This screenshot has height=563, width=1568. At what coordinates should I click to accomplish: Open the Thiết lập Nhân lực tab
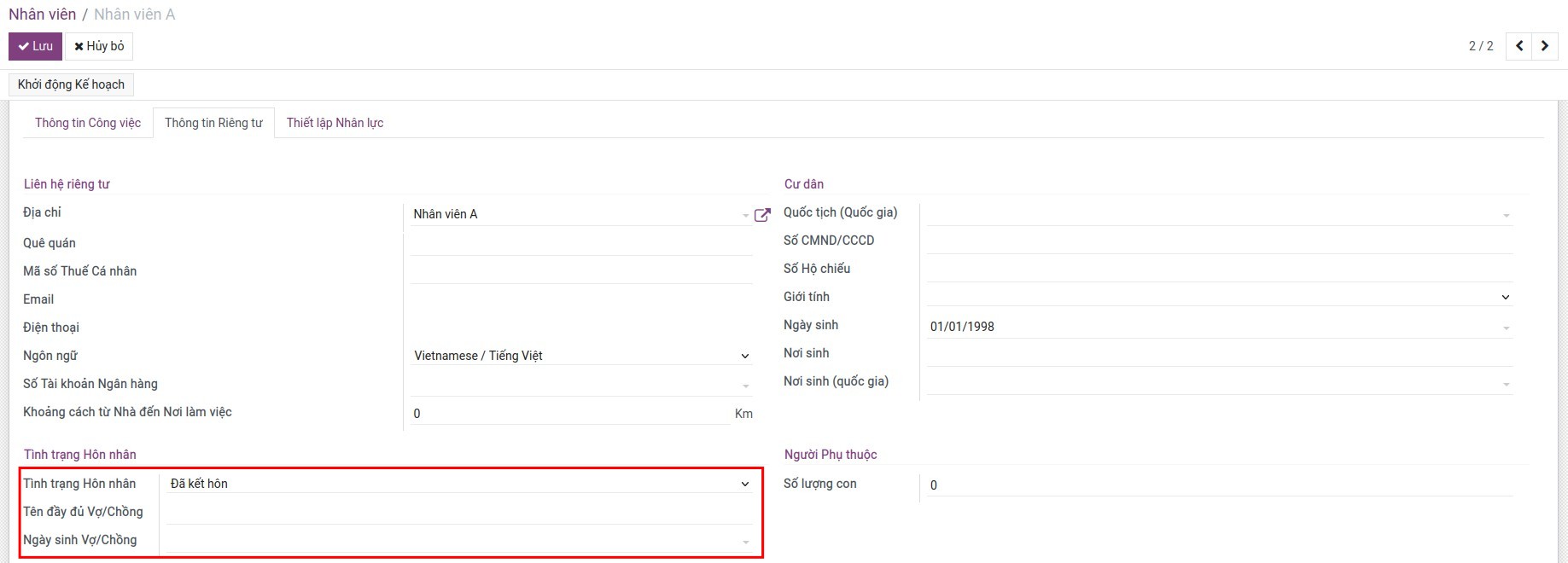pyautogui.click(x=335, y=123)
